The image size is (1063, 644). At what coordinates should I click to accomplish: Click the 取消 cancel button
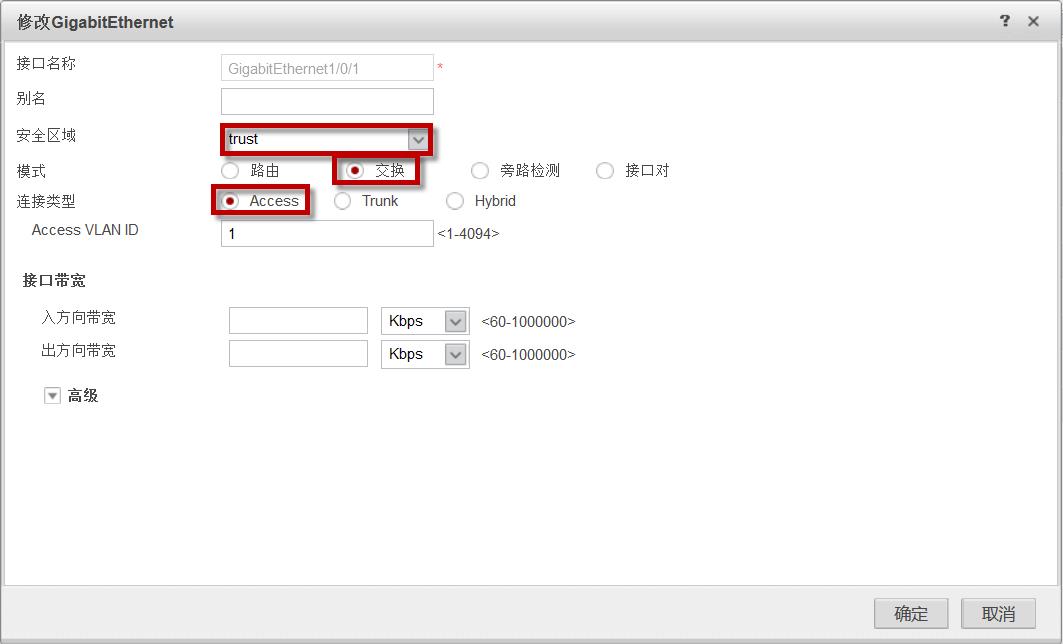pos(999,613)
